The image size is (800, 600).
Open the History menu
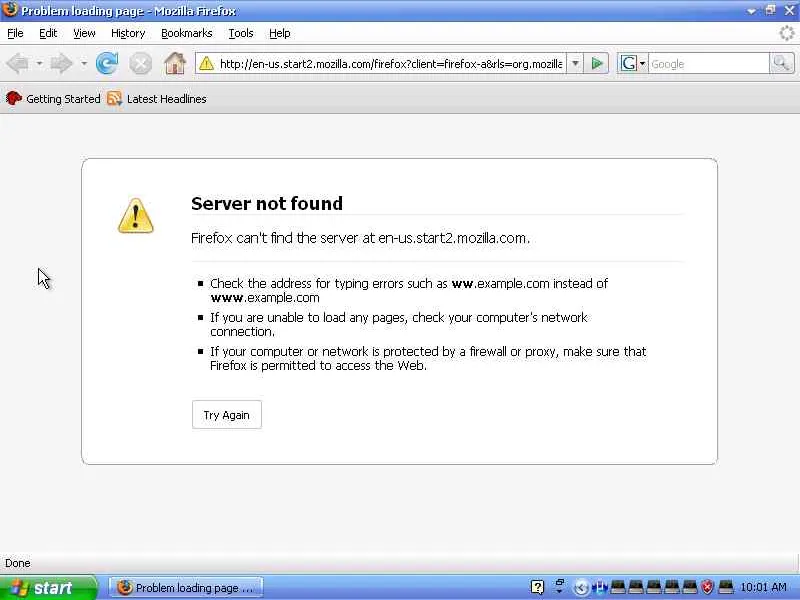(128, 33)
